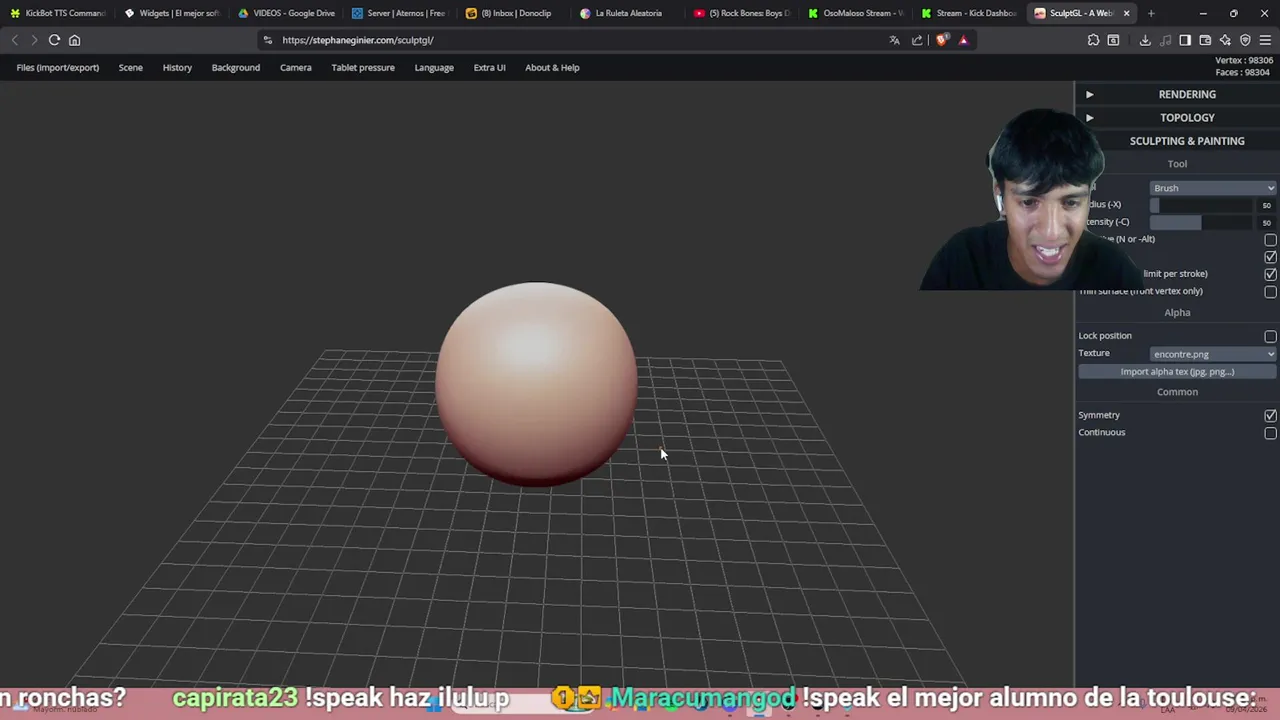Expand the TOPOLOGY panel section

[x=1177, y=118]
